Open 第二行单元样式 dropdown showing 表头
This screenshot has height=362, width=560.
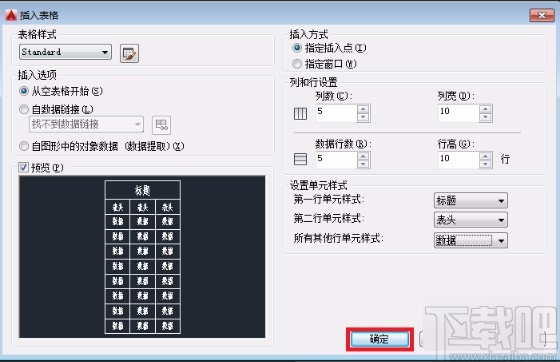coord(471,220)
